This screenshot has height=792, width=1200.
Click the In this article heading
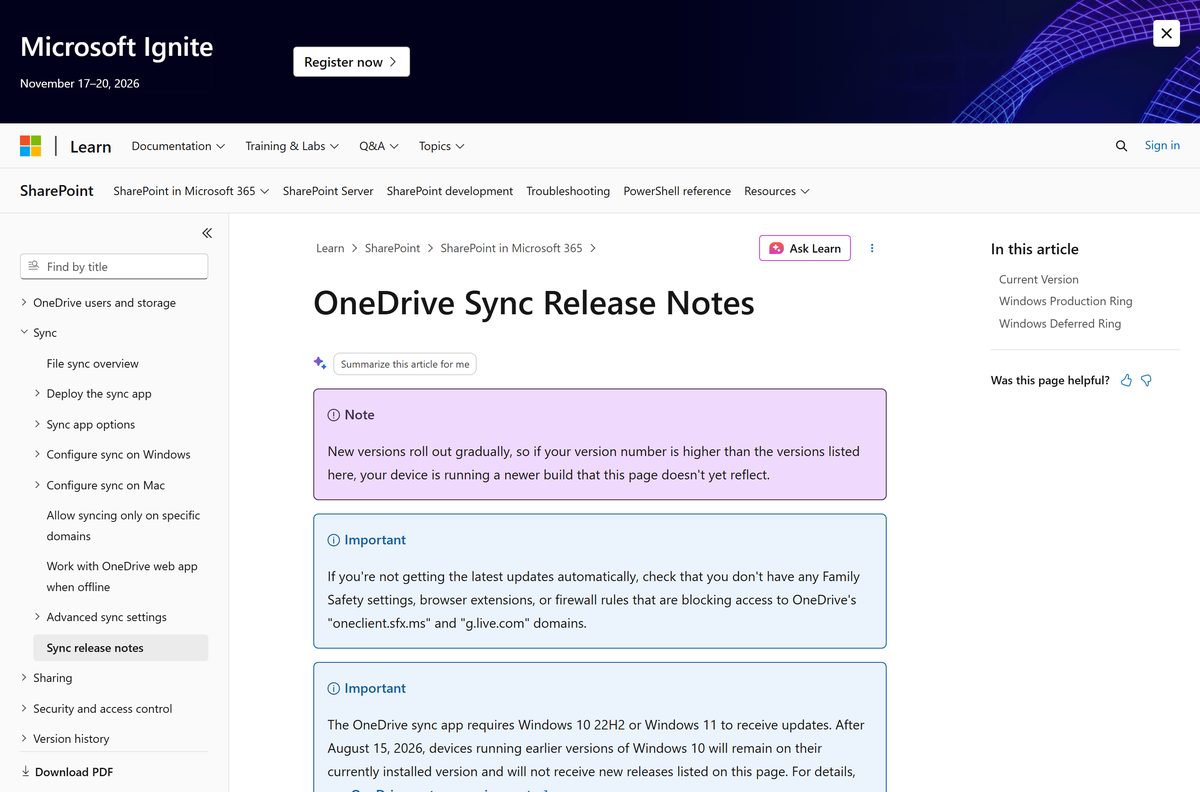tap(1034, 249)
